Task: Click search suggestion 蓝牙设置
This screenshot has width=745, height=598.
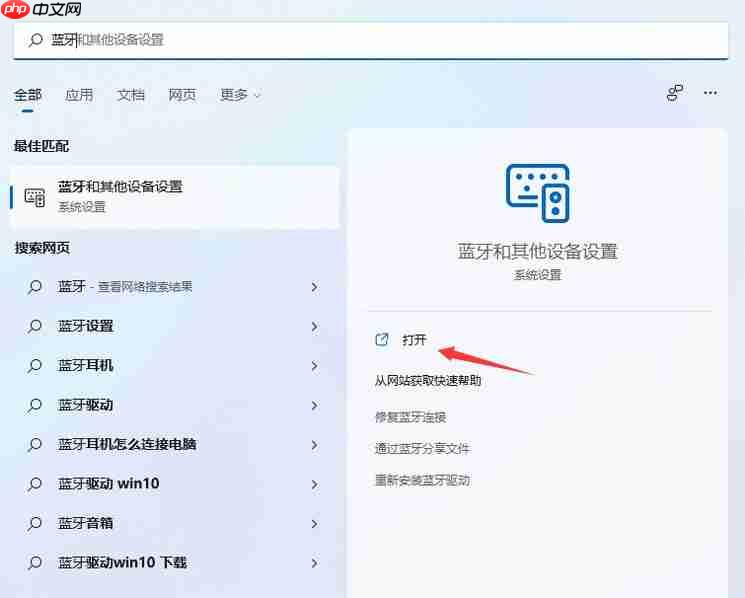Action: coord(86,326)
